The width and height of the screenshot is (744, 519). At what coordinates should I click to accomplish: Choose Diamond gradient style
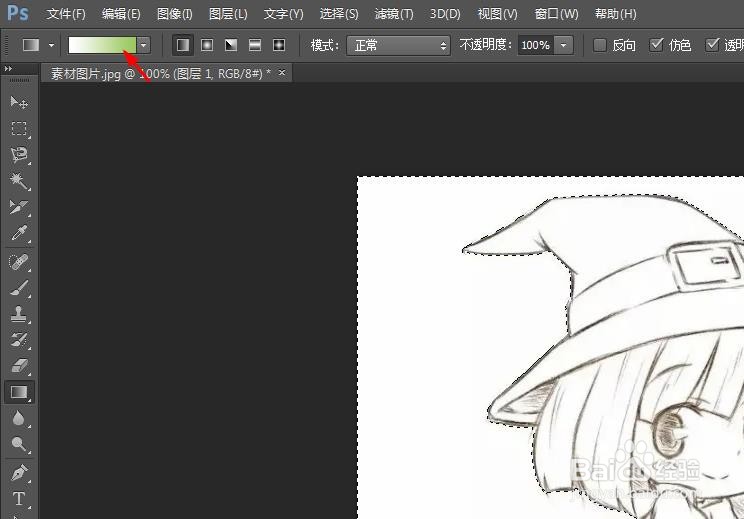point(279,45)
